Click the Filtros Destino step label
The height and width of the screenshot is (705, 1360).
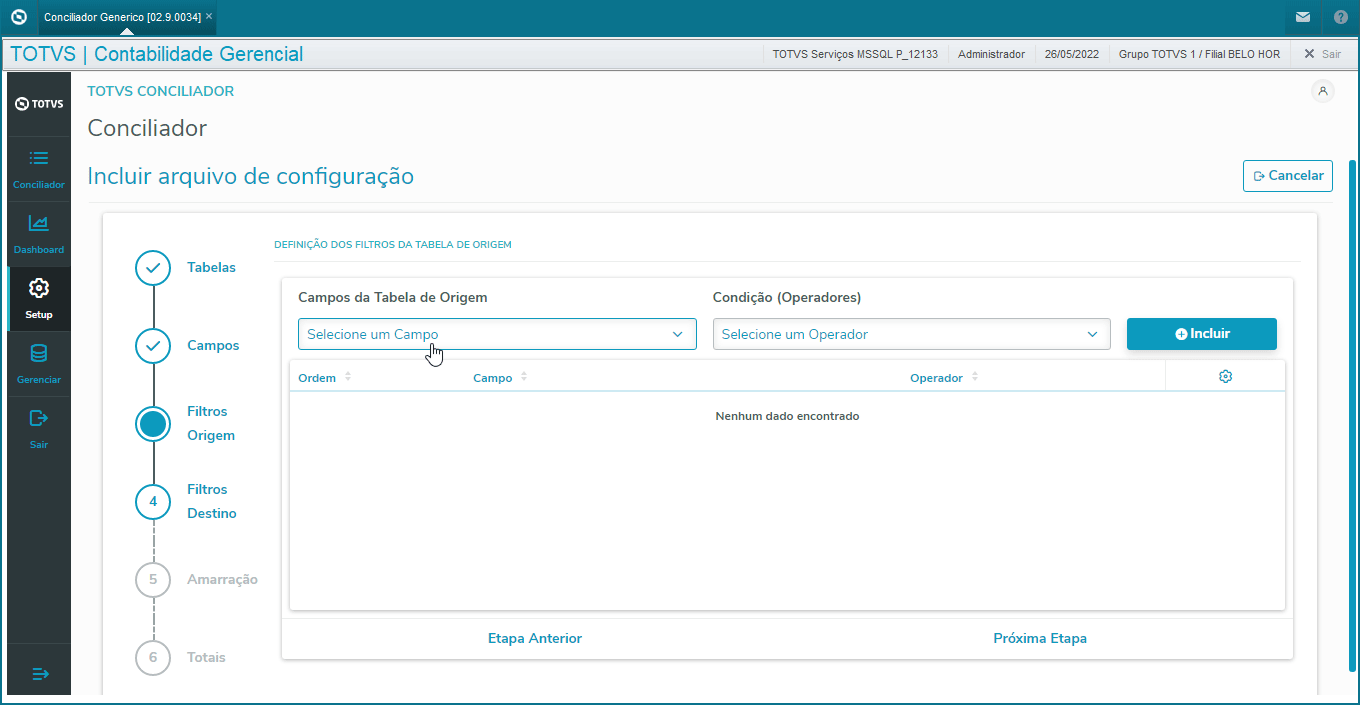[x=212, y=501]
